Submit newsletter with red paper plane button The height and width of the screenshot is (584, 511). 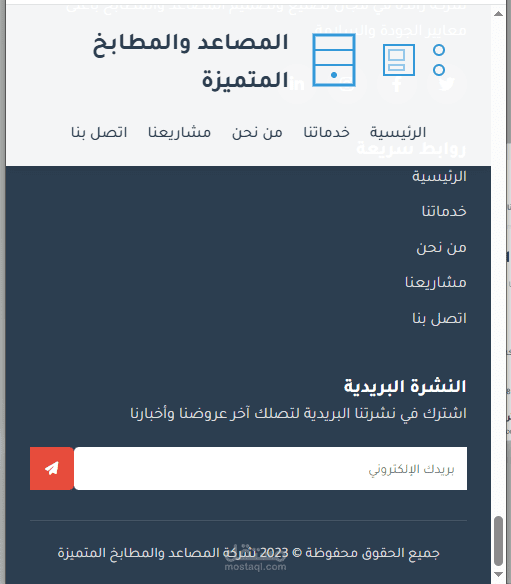52,468
